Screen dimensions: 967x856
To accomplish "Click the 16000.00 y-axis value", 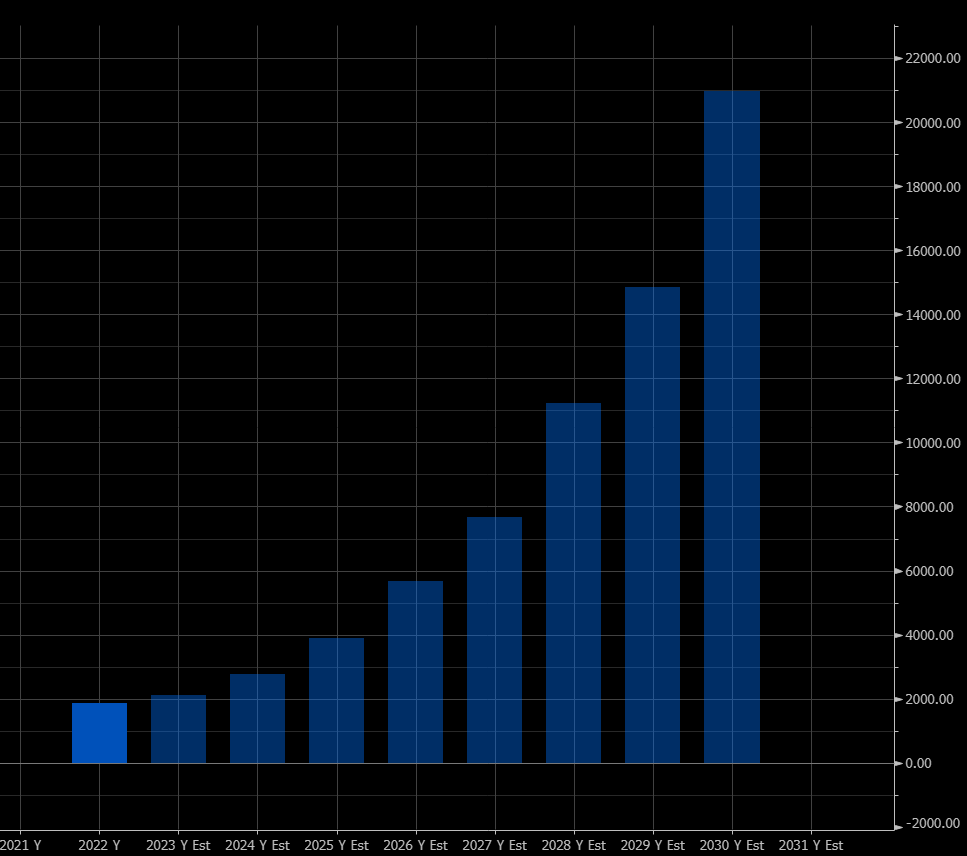I will coord(932,251).
